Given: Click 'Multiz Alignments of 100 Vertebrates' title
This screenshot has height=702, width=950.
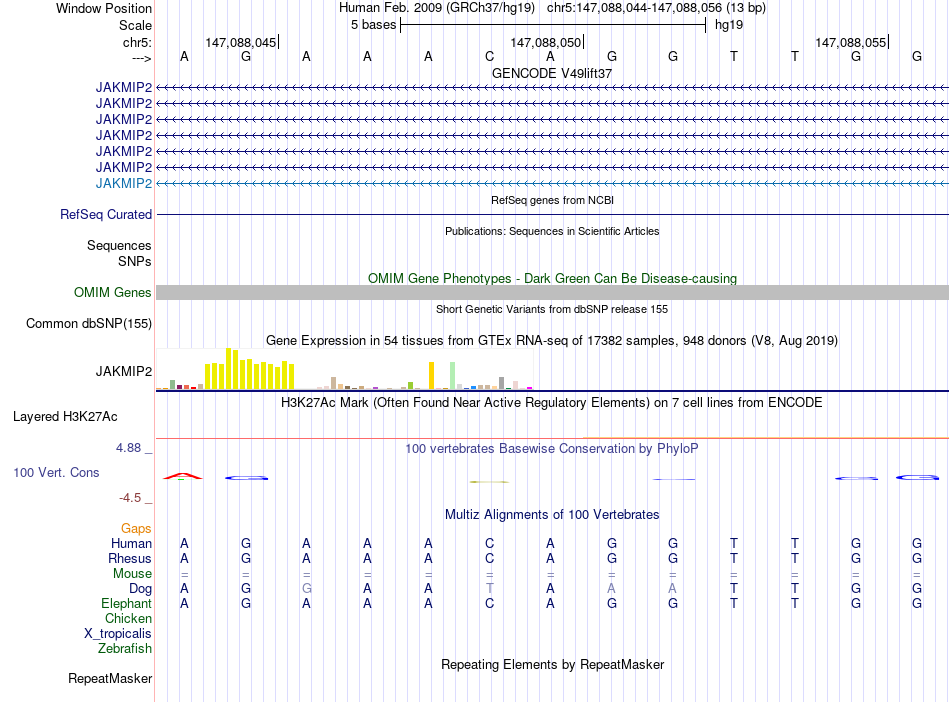Looking at the screenshot, I should click(552, 515).
